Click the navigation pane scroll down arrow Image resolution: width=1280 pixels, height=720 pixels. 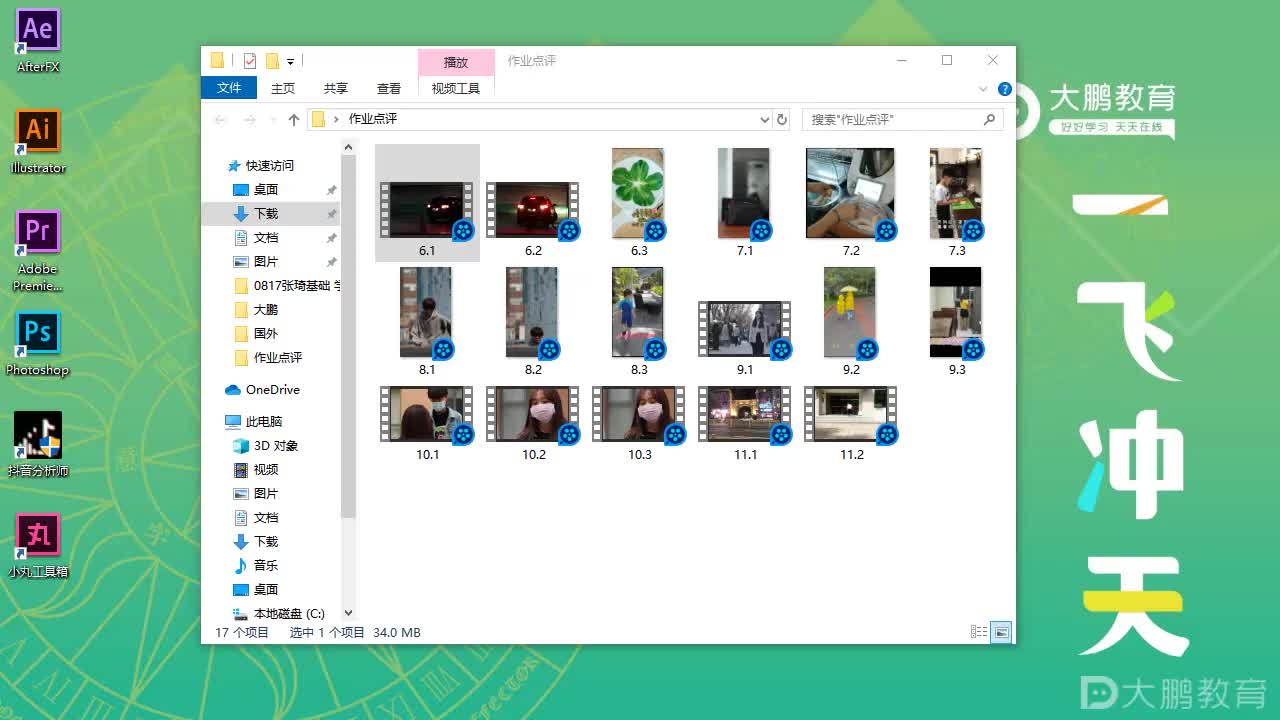point(348,613)
